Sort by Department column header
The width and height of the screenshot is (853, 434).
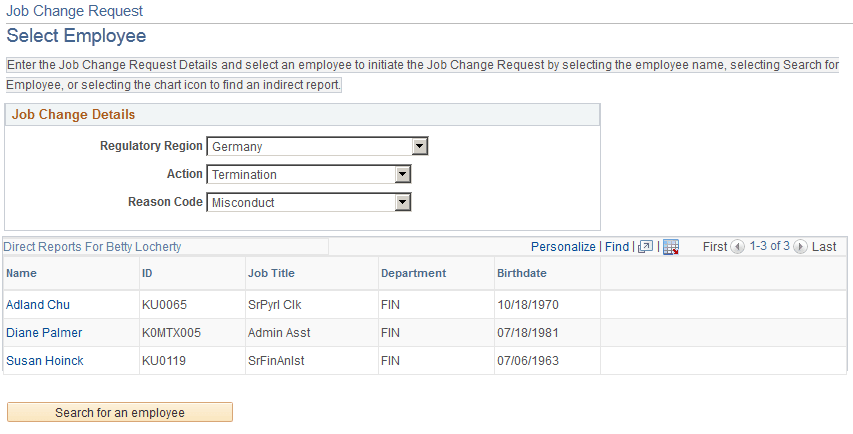pos(413,274)
